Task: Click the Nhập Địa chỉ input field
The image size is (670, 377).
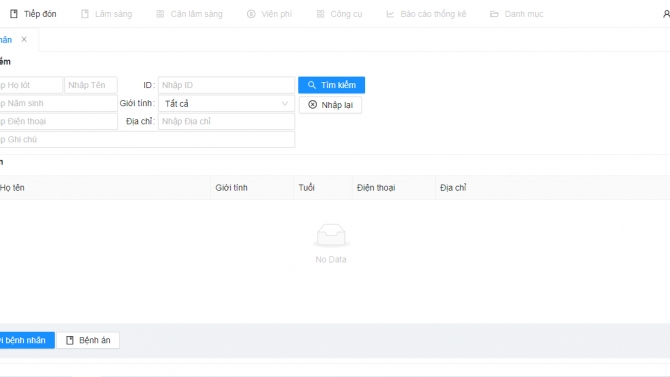Action: pyautogui.click(x=226, y=121)
